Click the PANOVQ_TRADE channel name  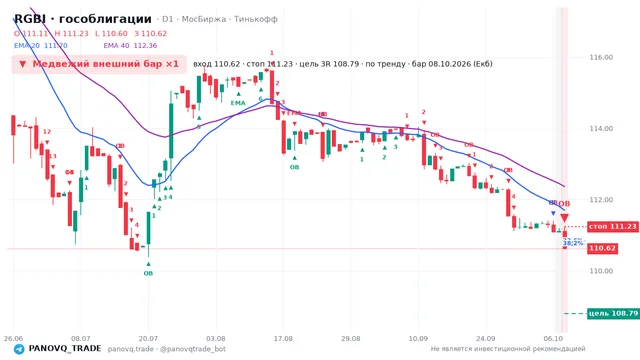point(65,349)
